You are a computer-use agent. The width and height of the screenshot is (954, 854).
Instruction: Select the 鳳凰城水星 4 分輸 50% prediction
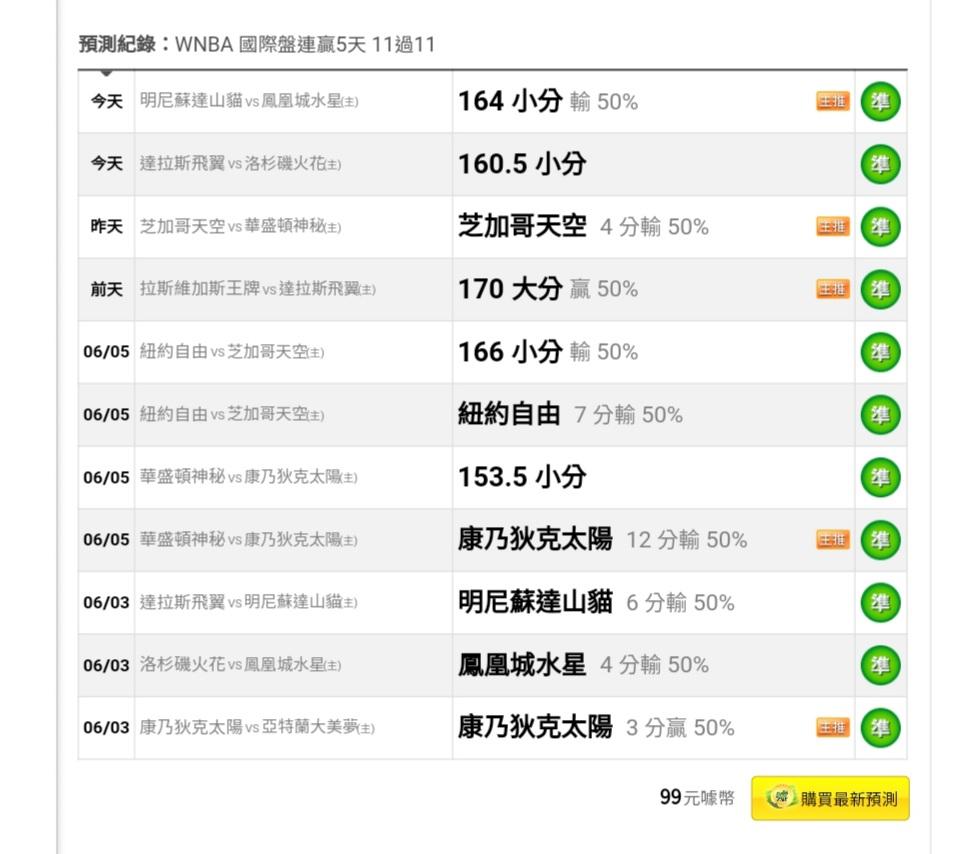[583, 665]
